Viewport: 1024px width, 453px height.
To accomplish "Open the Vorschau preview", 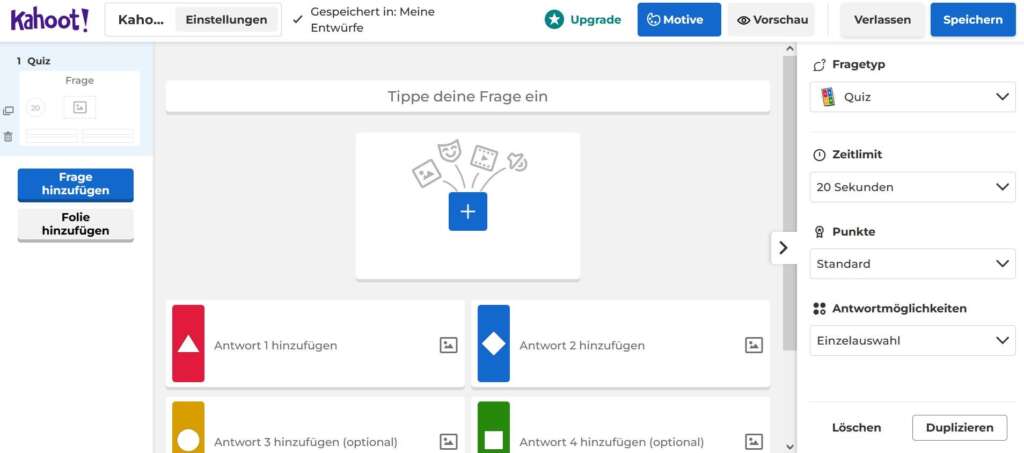I will point(770,20).
